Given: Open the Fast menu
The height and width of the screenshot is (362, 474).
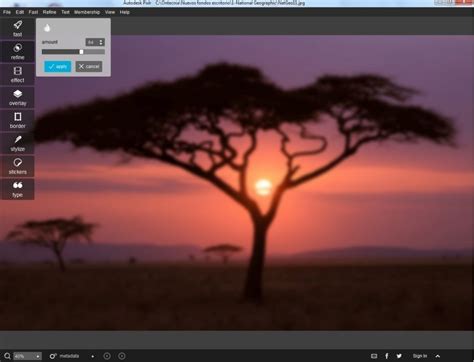Looking at the screenshot, I should click(x=33, y=12).
